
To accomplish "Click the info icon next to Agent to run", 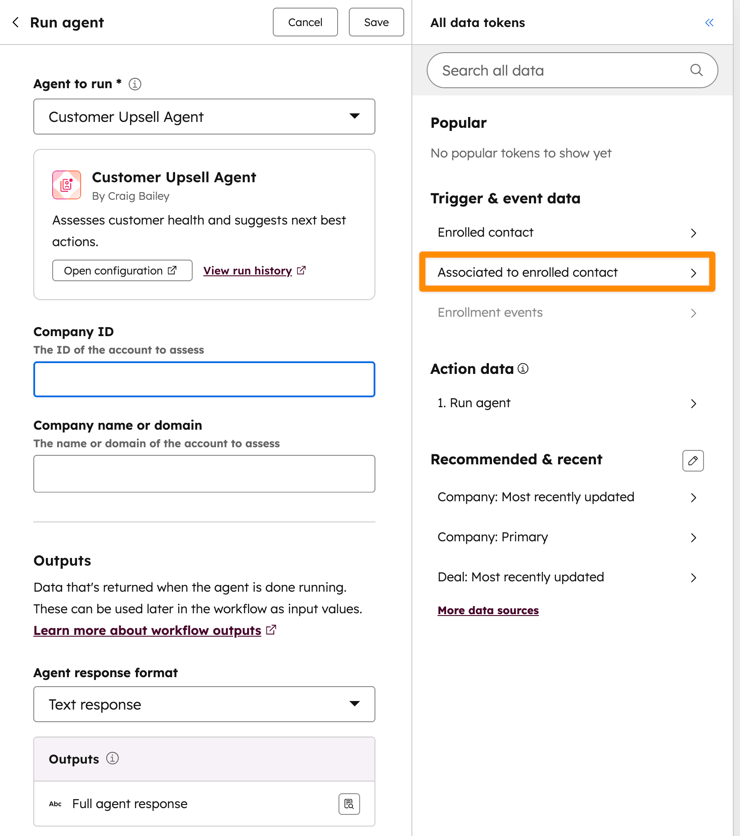I will (135, 84).
